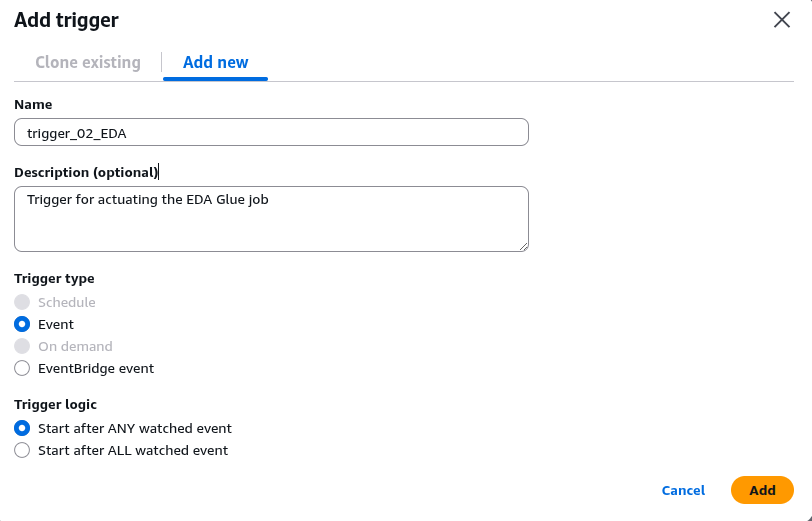Choose the Event trigger type

click(x=22, y=324)
